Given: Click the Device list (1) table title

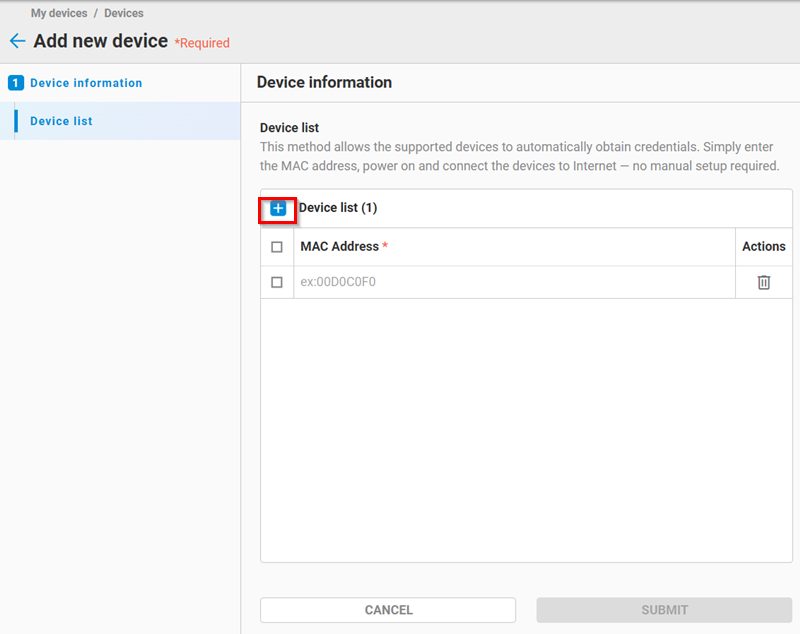Looking at the screenshot, I should pyautogui.click(x=338, y=208).
